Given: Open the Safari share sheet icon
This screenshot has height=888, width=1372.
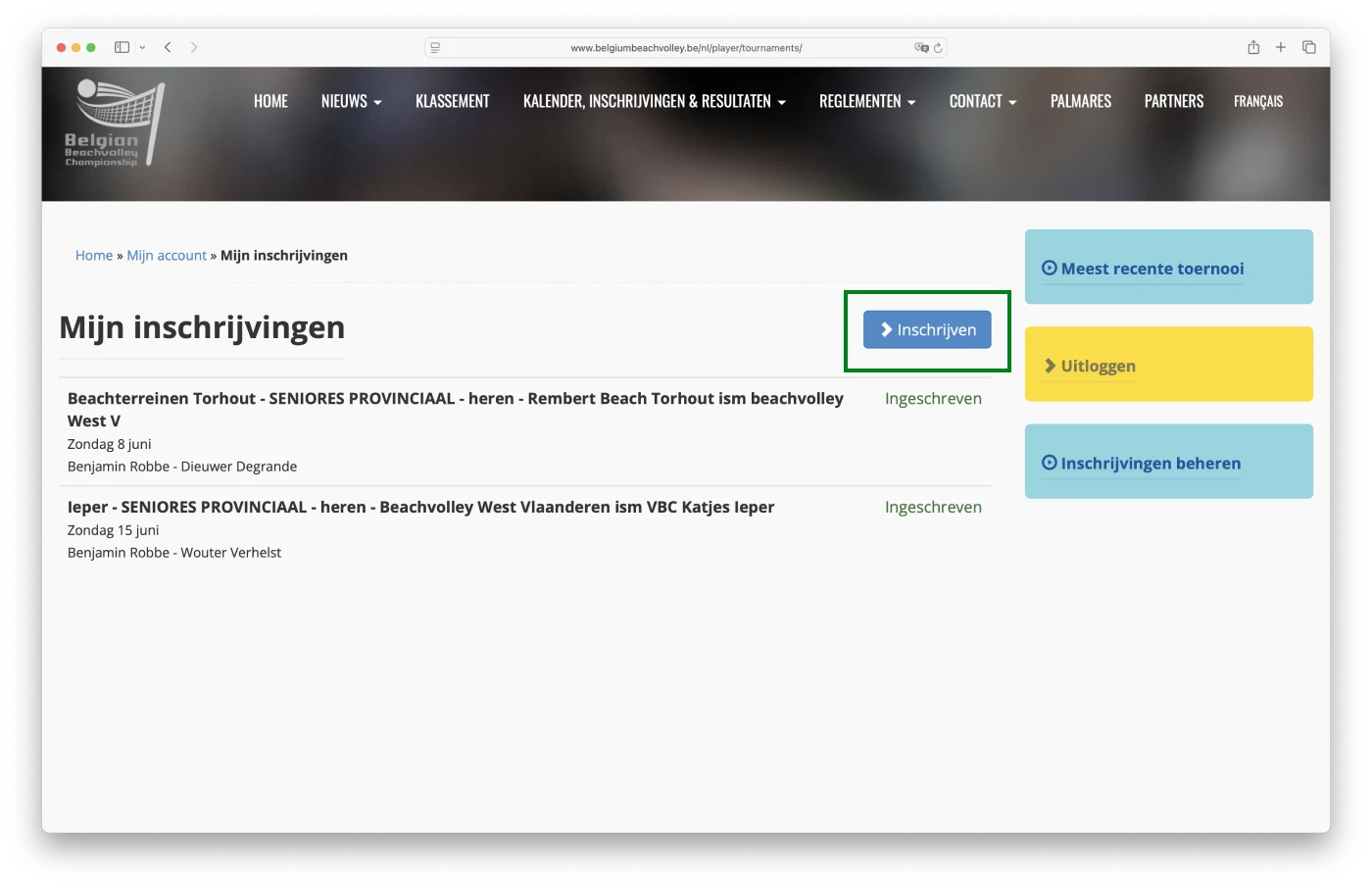Looking at the screenshot, I should coord(1252,46).
